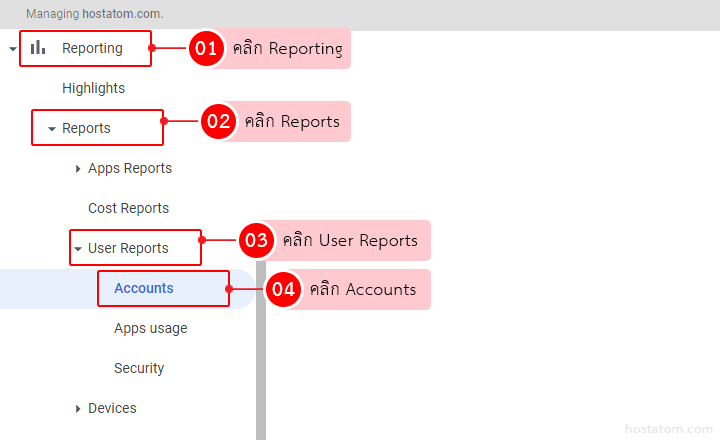Select the Reports label in the sidebar

click(86, 128)
